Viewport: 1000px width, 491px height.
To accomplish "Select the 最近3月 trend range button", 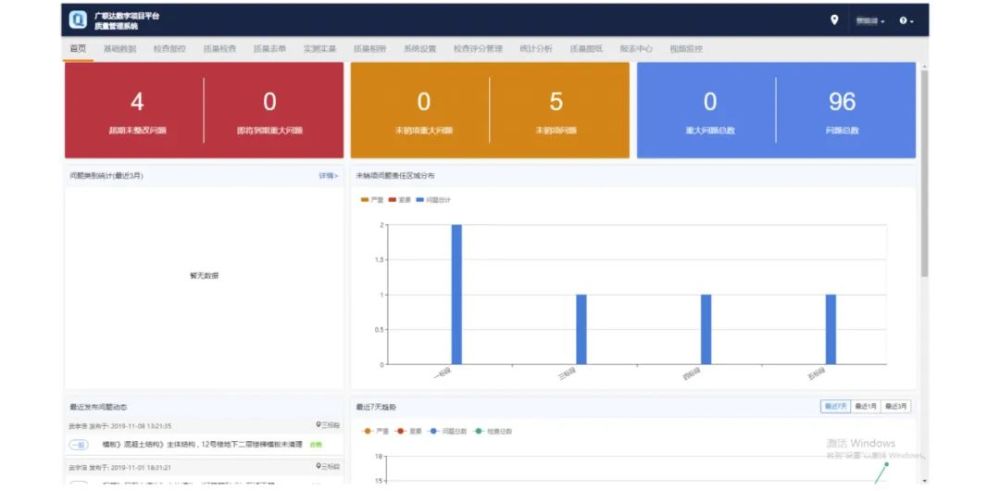I will 895,406.
